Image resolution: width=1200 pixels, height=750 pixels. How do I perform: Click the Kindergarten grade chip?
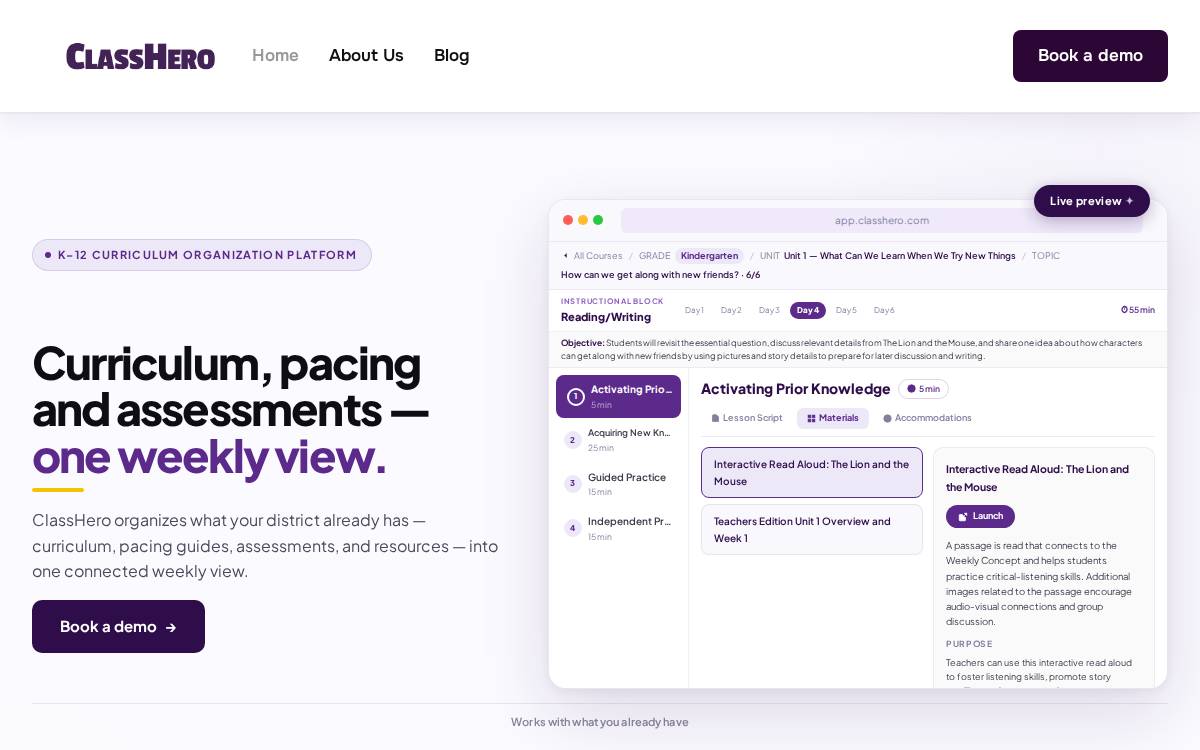[709, 256]
